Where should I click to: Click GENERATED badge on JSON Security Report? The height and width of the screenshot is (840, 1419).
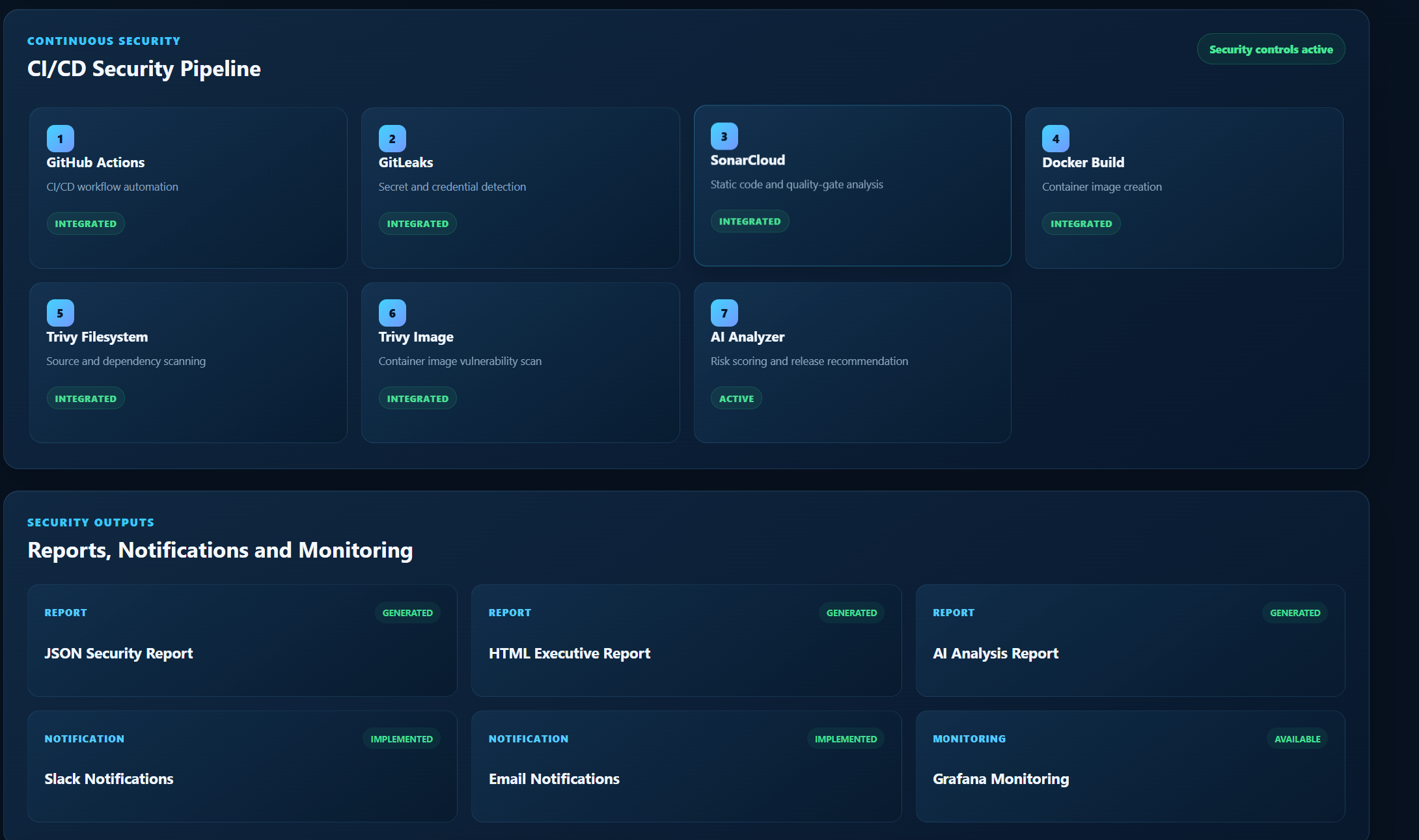point(407,613)
